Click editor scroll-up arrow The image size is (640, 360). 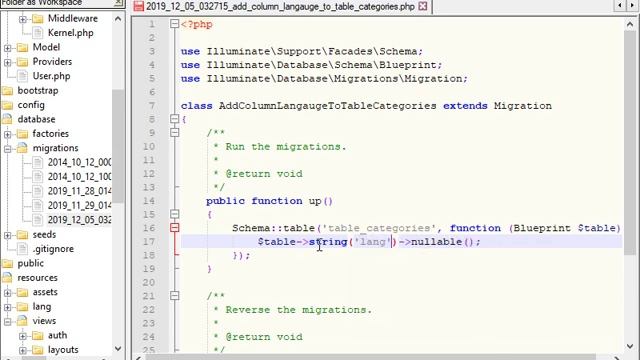(630, 24)
